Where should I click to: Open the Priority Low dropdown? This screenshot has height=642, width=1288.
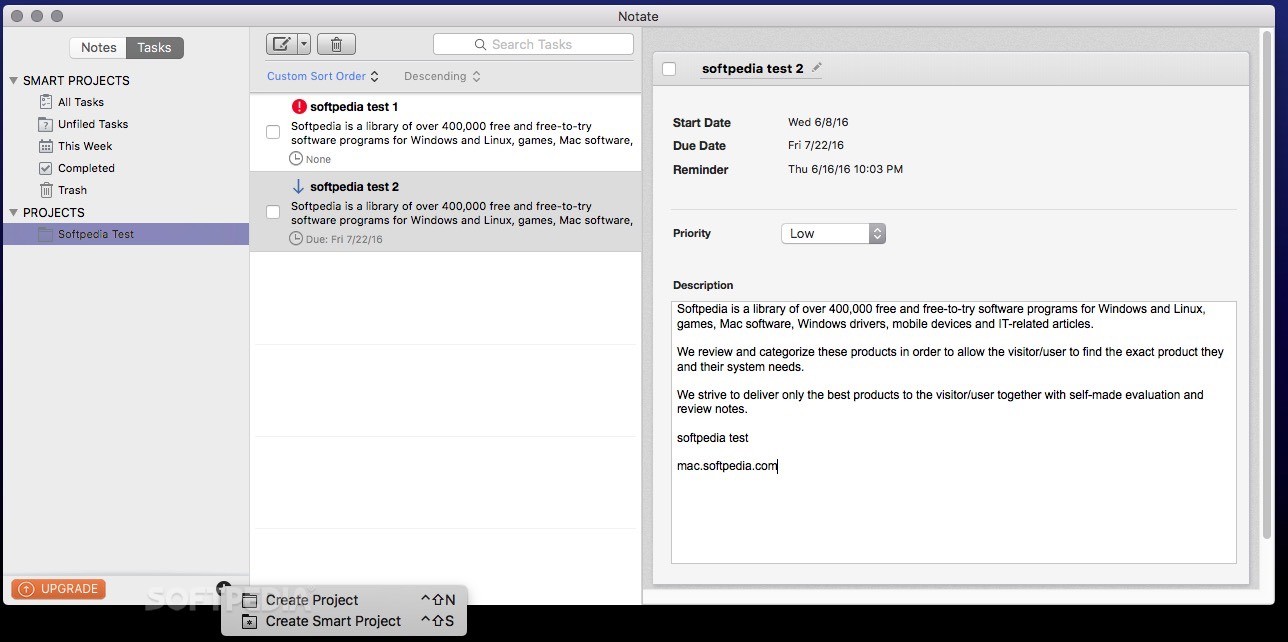(833, 233)
